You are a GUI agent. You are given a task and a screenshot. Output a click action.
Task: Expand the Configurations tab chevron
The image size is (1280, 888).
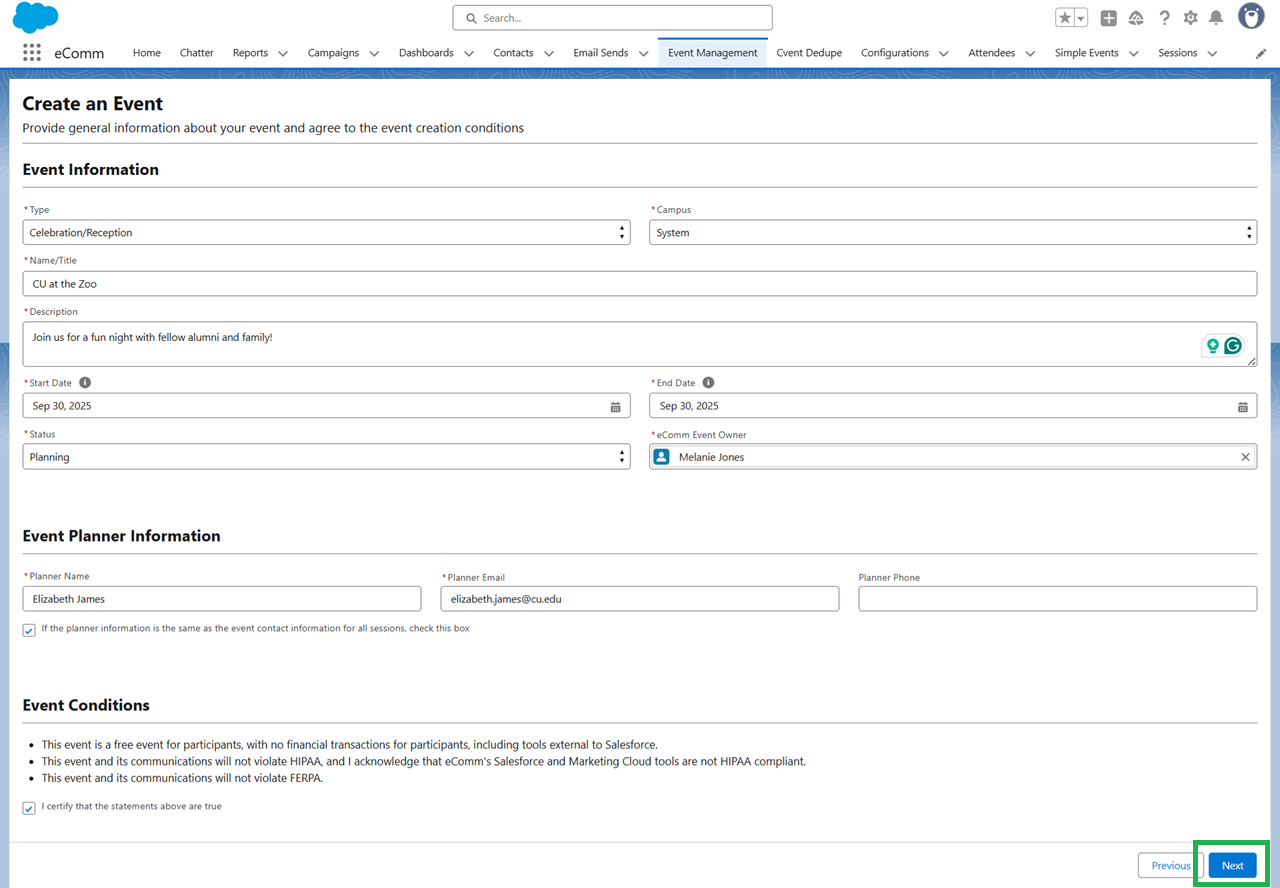pos(943,53)
